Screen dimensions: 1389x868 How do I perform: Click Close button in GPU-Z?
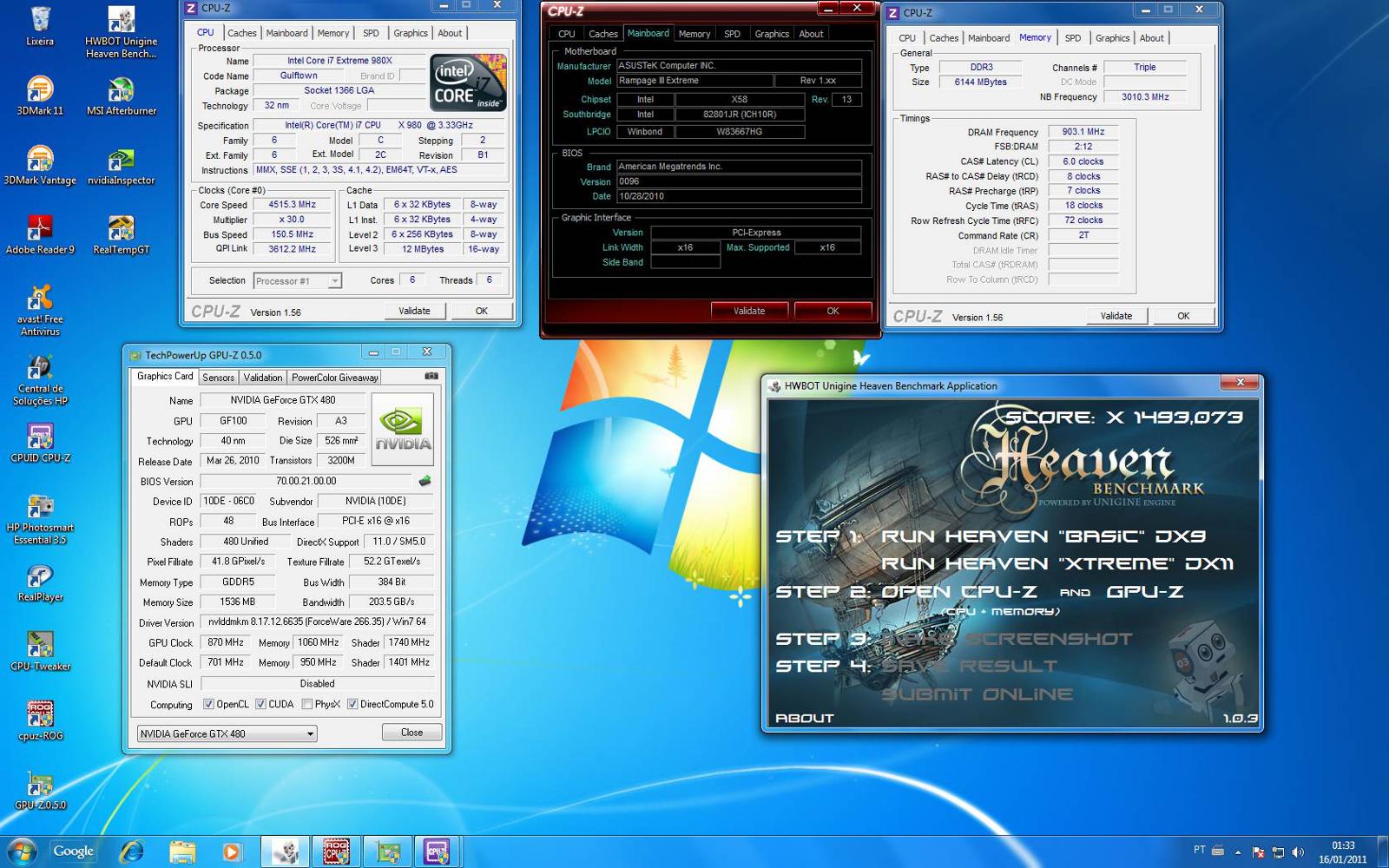[411, 733]
